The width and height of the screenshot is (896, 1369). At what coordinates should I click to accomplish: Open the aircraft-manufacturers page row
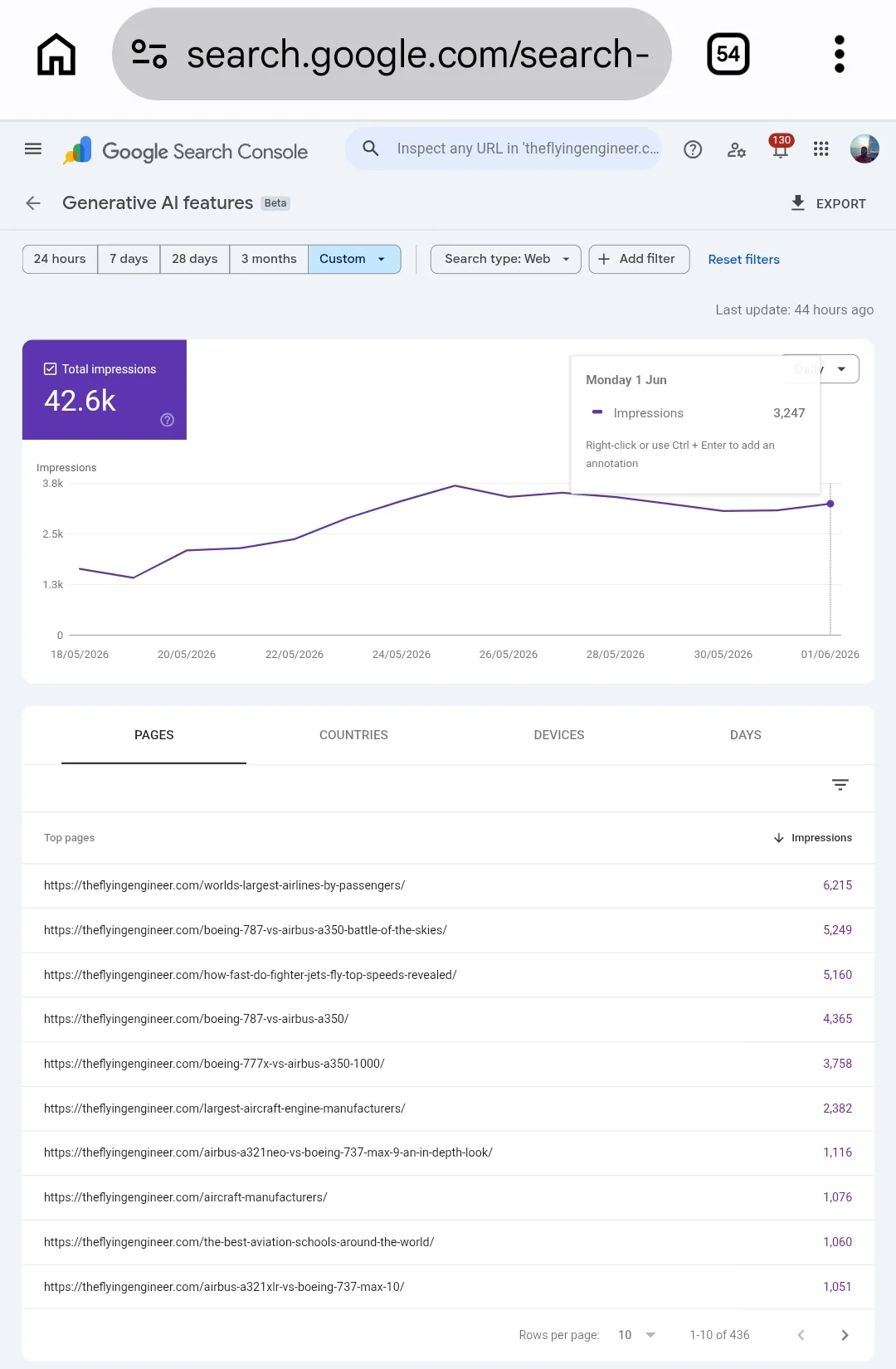coord(448,1197)
